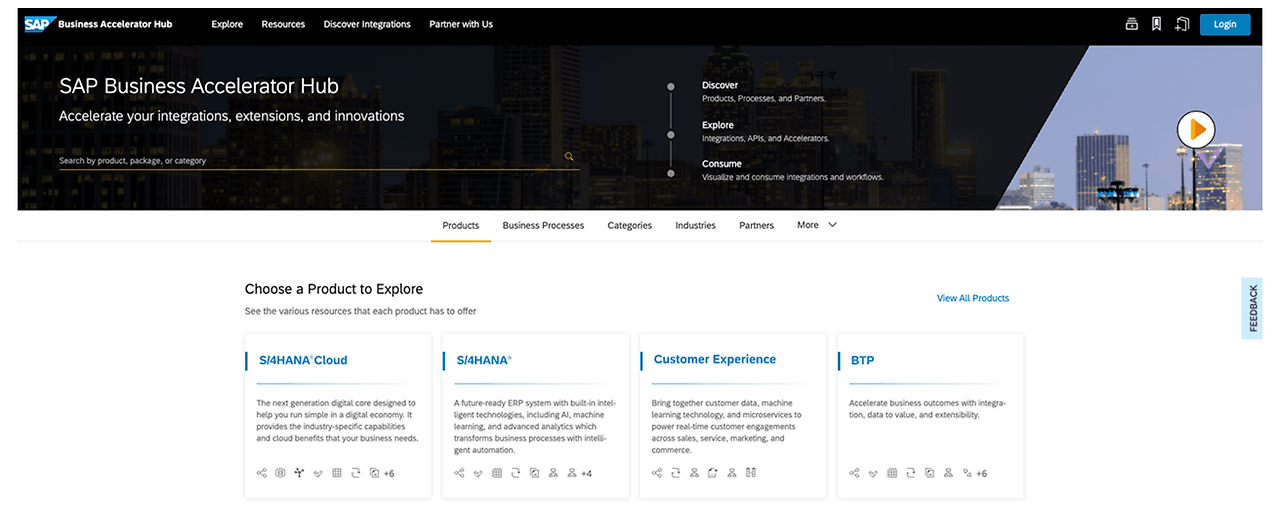Open the Feedback side tab
Viewport: 1280px width, 509px height.
pos(1252,308)
